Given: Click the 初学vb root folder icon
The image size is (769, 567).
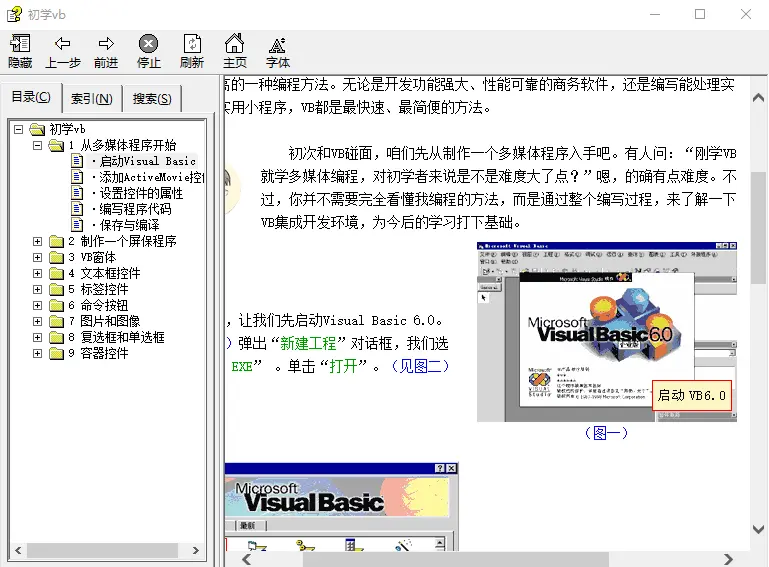Looking at the screenshot, I should click(x=38, y=129).
